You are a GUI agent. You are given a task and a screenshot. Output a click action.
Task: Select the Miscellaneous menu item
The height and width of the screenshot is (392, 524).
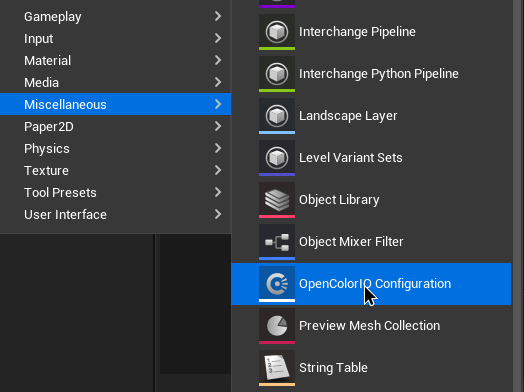(x=115, y=104)
